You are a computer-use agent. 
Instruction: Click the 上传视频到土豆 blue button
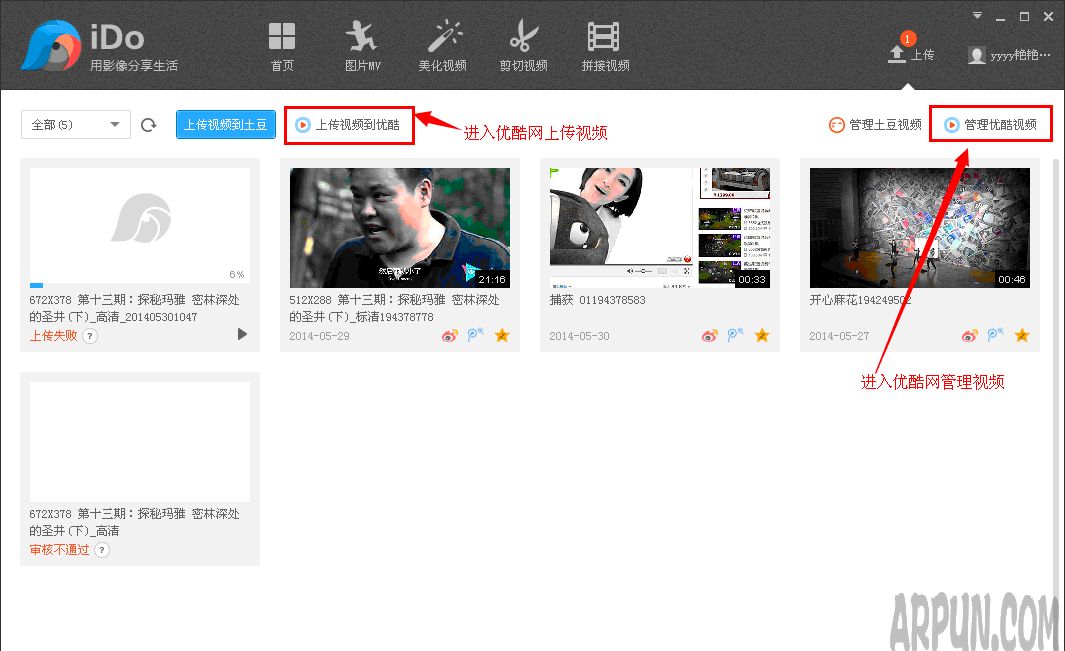click(225, 124)
